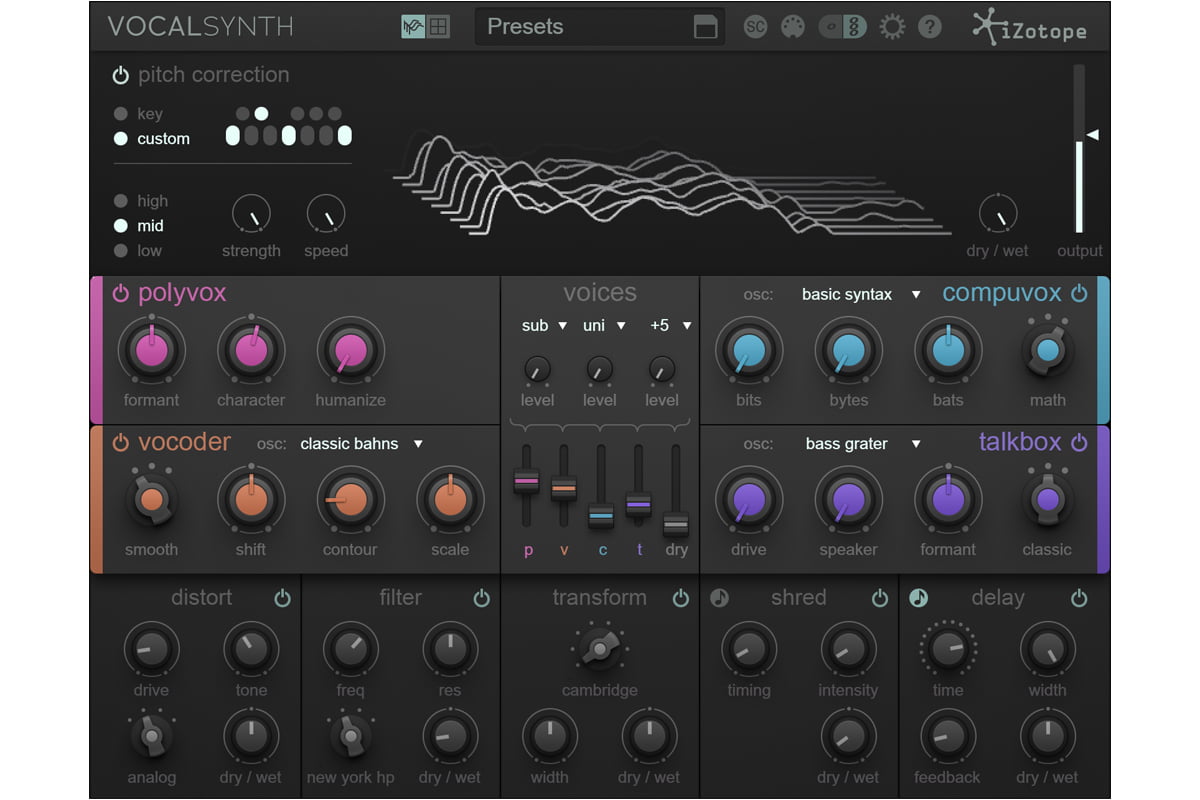Click the talkbox t mixer fader
Image resolution: width=1200 pixels, height=800 pixels.
click(x=638, y=503)
